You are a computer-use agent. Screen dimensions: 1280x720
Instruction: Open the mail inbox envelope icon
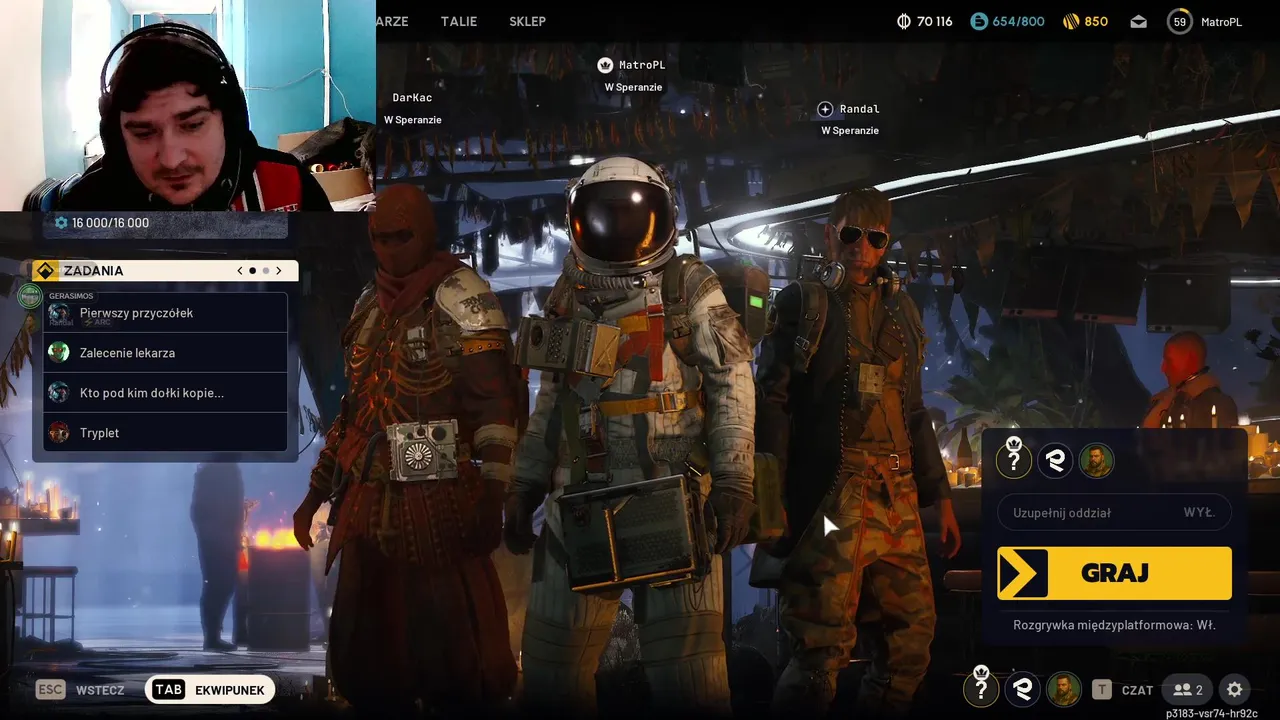pos(1139,21)
